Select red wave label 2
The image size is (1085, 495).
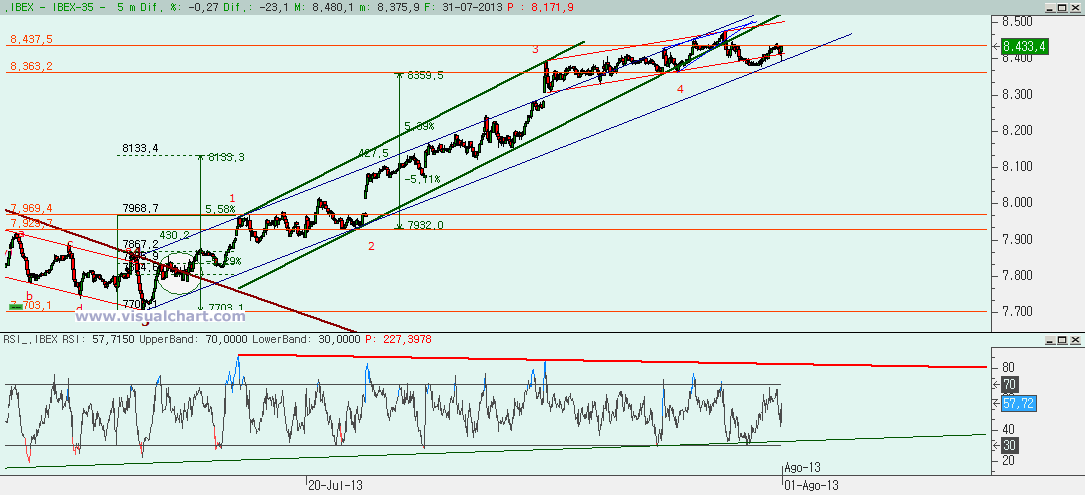(372, 246)
